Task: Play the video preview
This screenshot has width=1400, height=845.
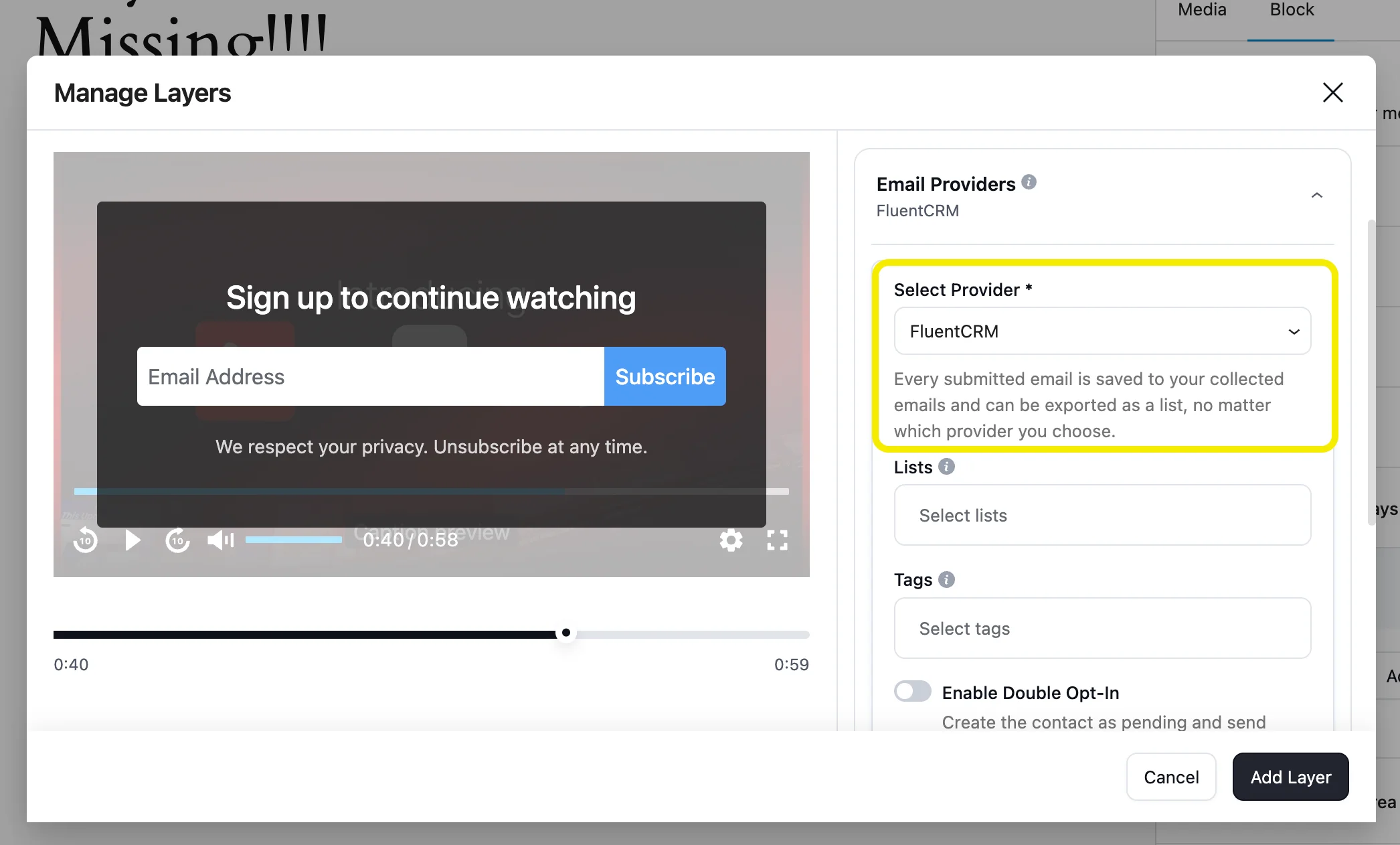Action: click(133, 540)
